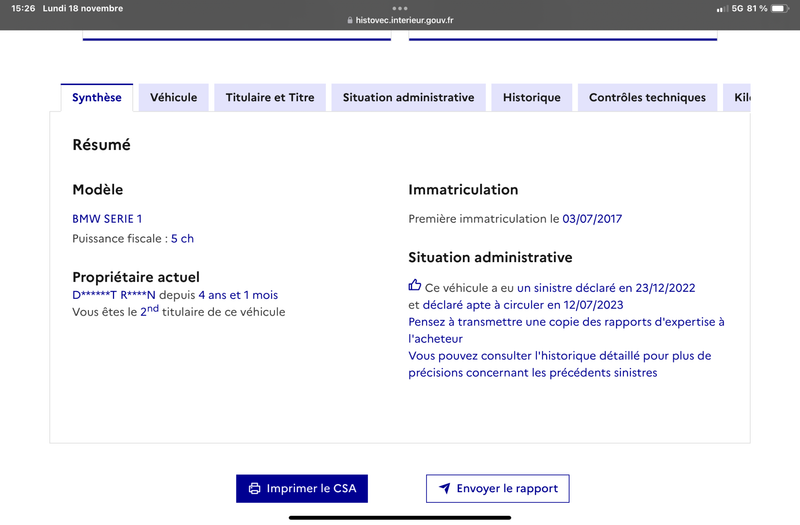The height and width of the screenshot is (525, 800).
Task: Tap the home indicator bar at bottom
Action: [x=400, y=517]
